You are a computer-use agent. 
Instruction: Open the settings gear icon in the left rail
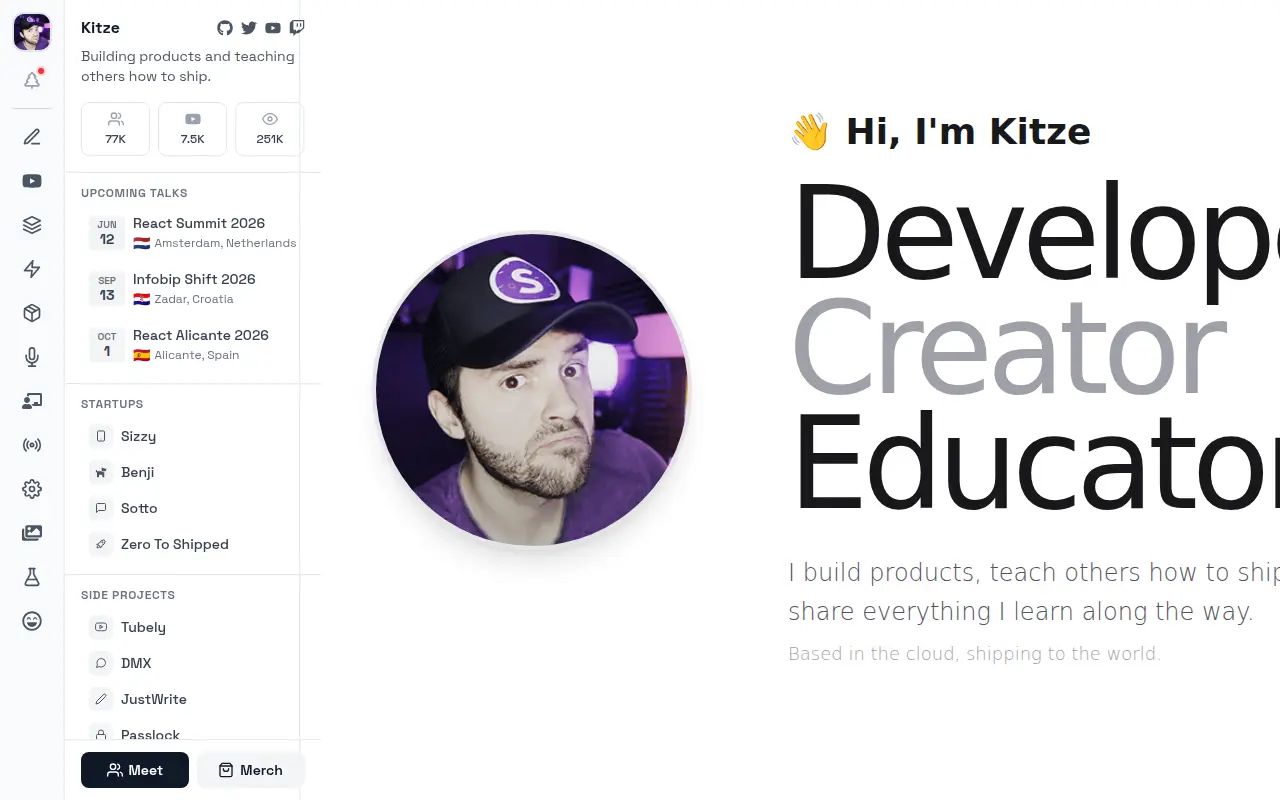coord(32,489)
